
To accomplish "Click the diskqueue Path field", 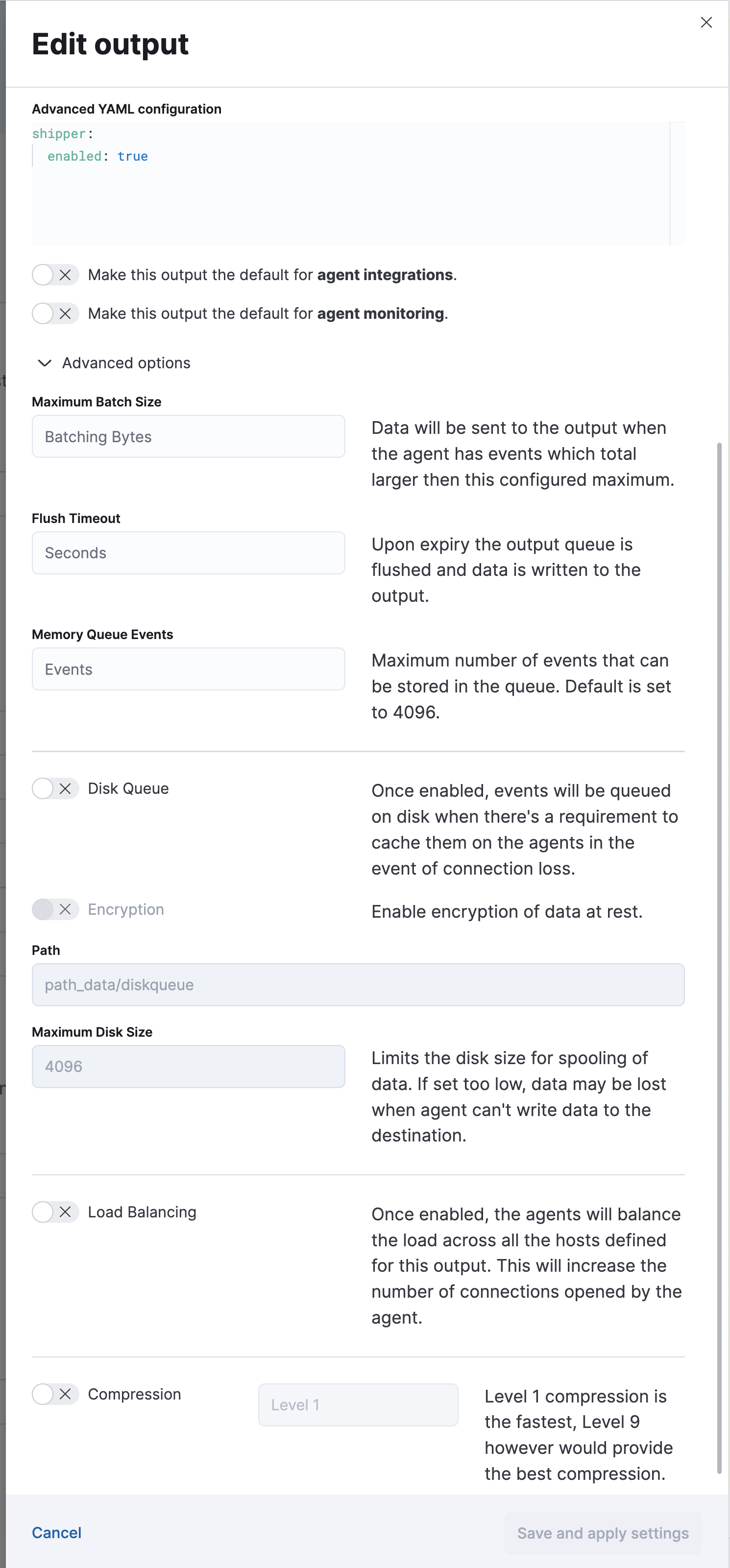I will [358, 984].
